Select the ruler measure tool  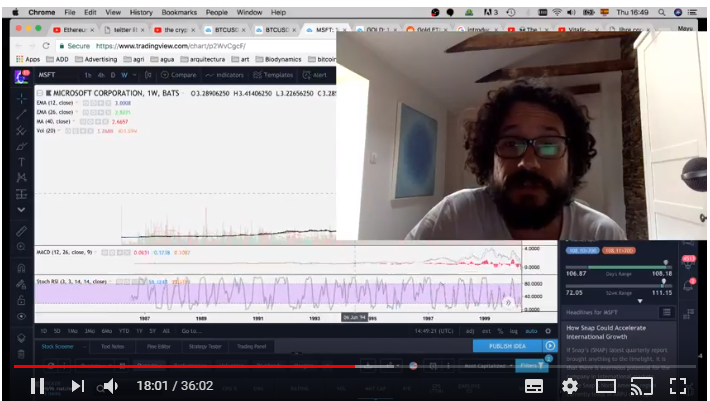[21, 231]
